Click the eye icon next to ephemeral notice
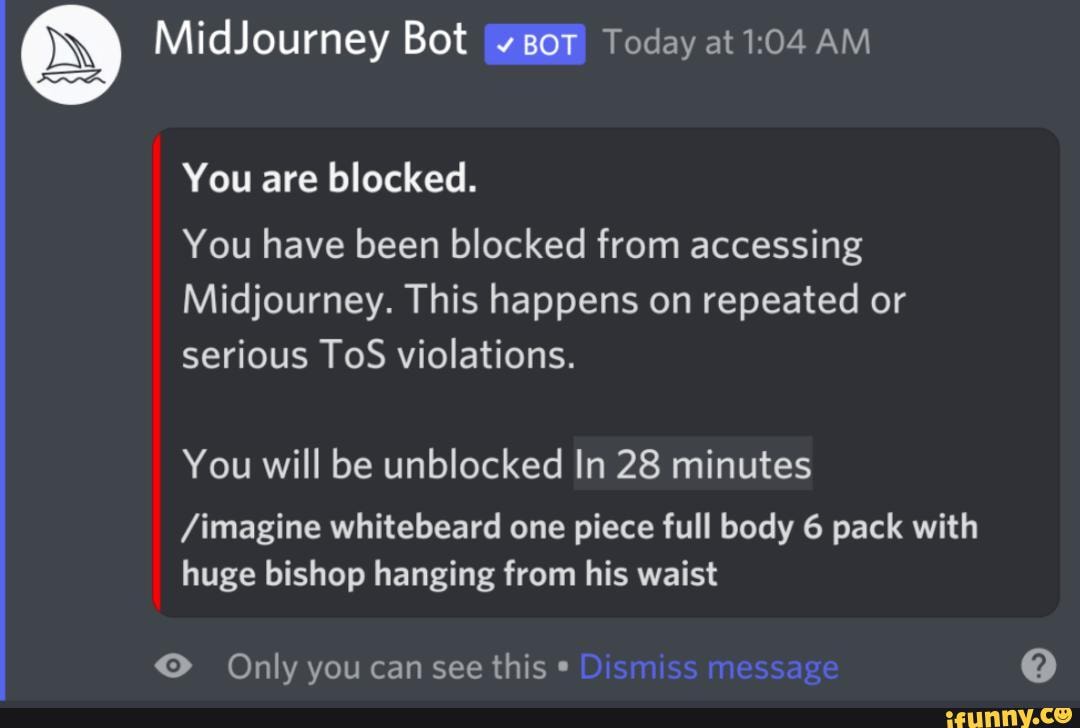The width and height of the screenshot is (1080, 728). [173, 665]
